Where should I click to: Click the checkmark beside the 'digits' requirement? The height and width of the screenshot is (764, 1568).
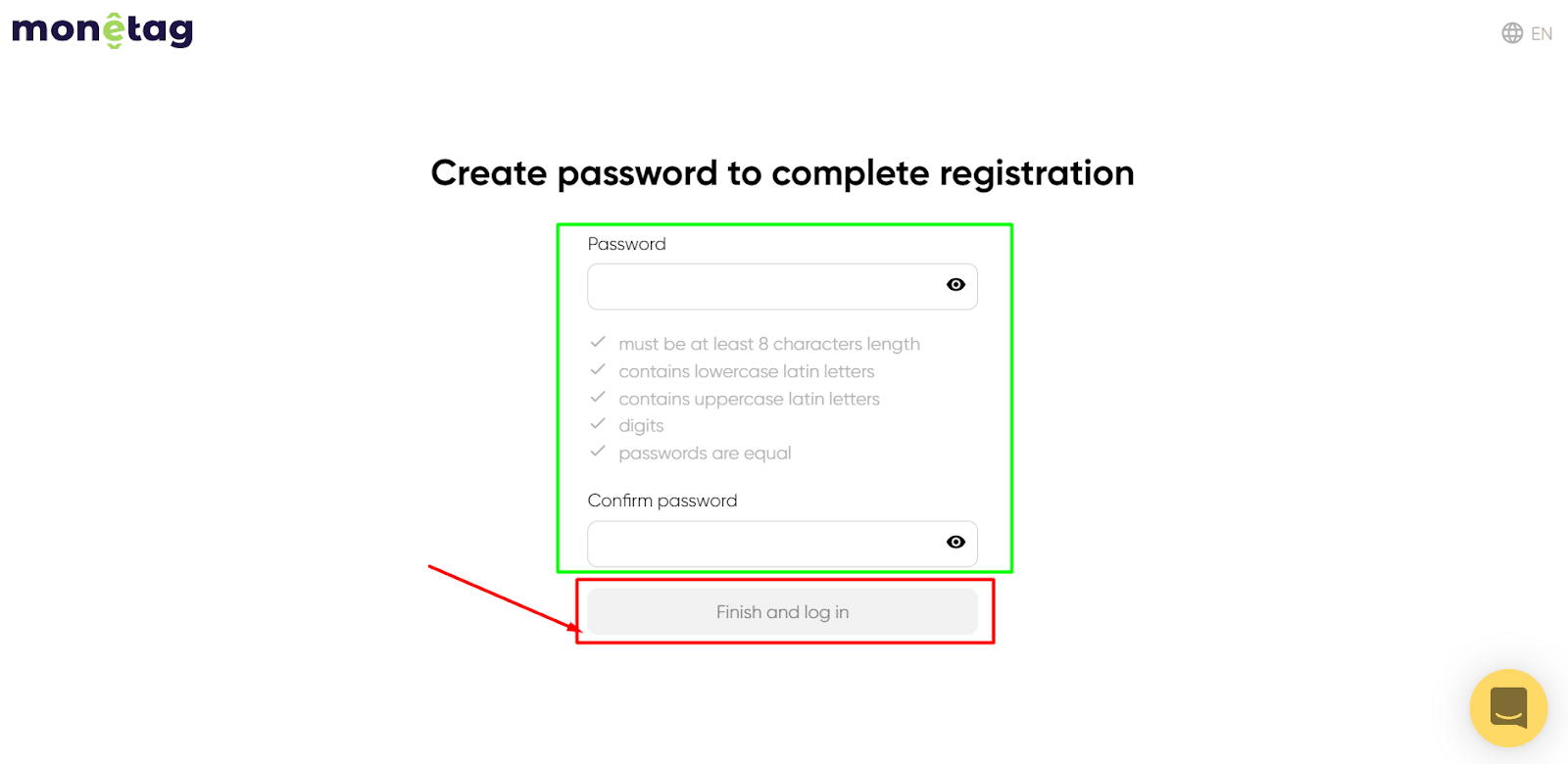click(x=598, y=423)
